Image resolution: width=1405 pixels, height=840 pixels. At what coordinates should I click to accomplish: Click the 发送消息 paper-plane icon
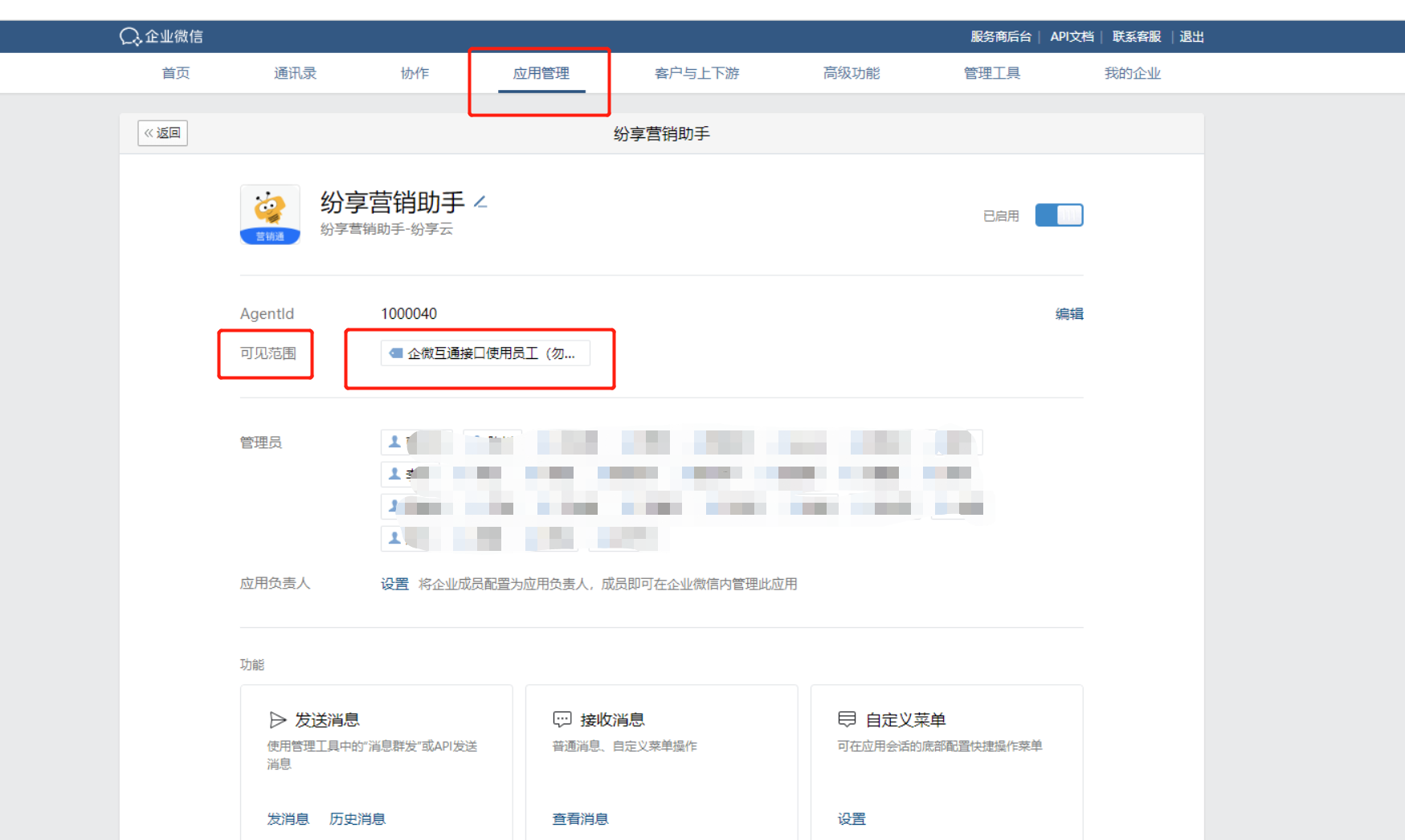(x=277, y=720)
